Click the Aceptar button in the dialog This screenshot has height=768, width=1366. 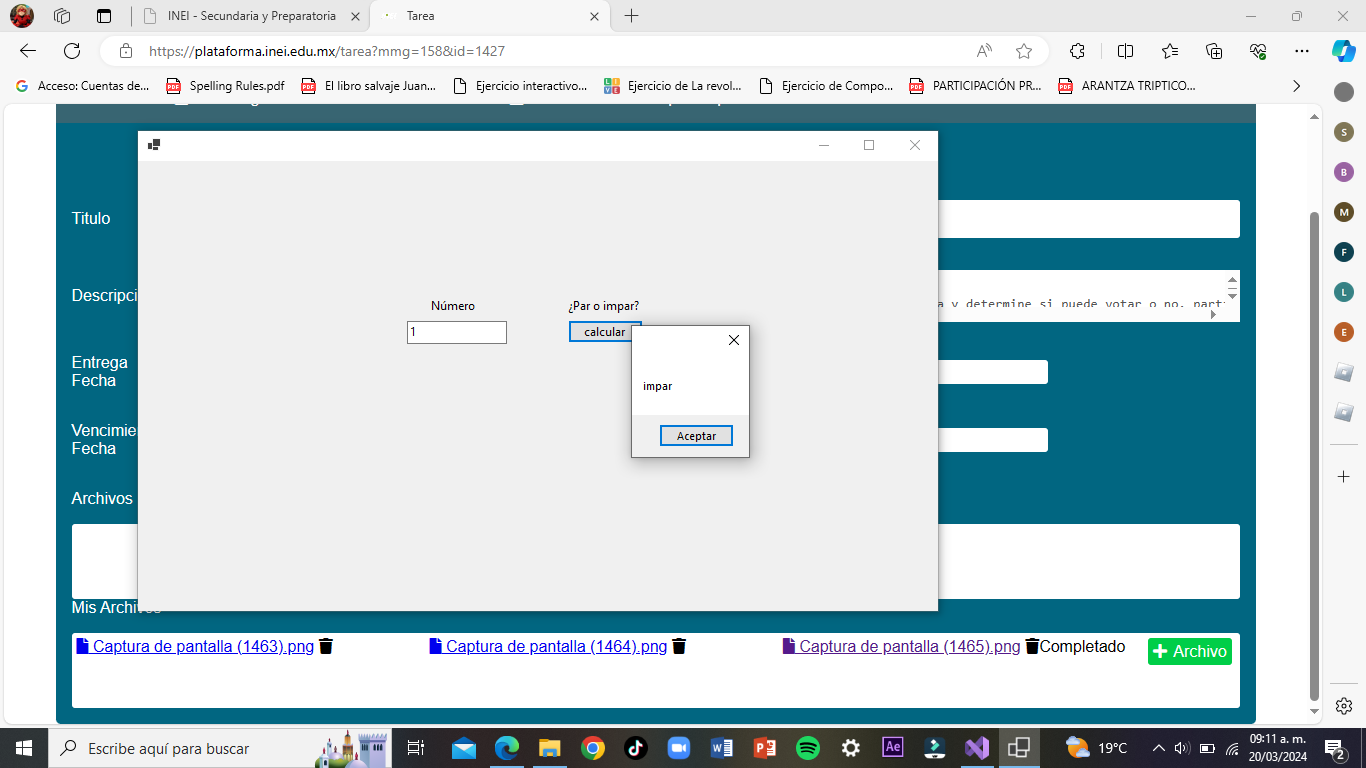coord(696,436)
